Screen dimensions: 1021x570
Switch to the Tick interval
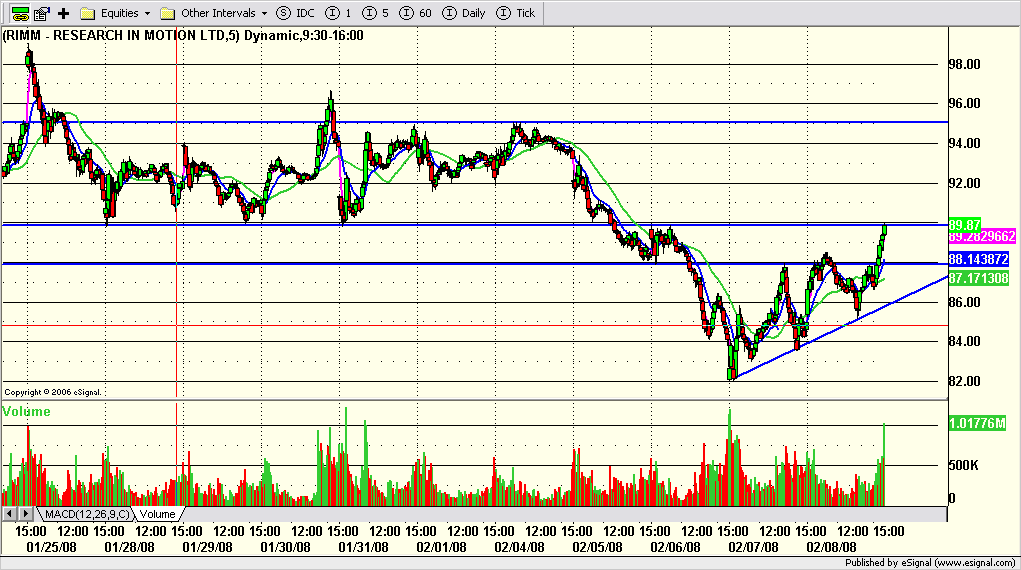point(515,13)
